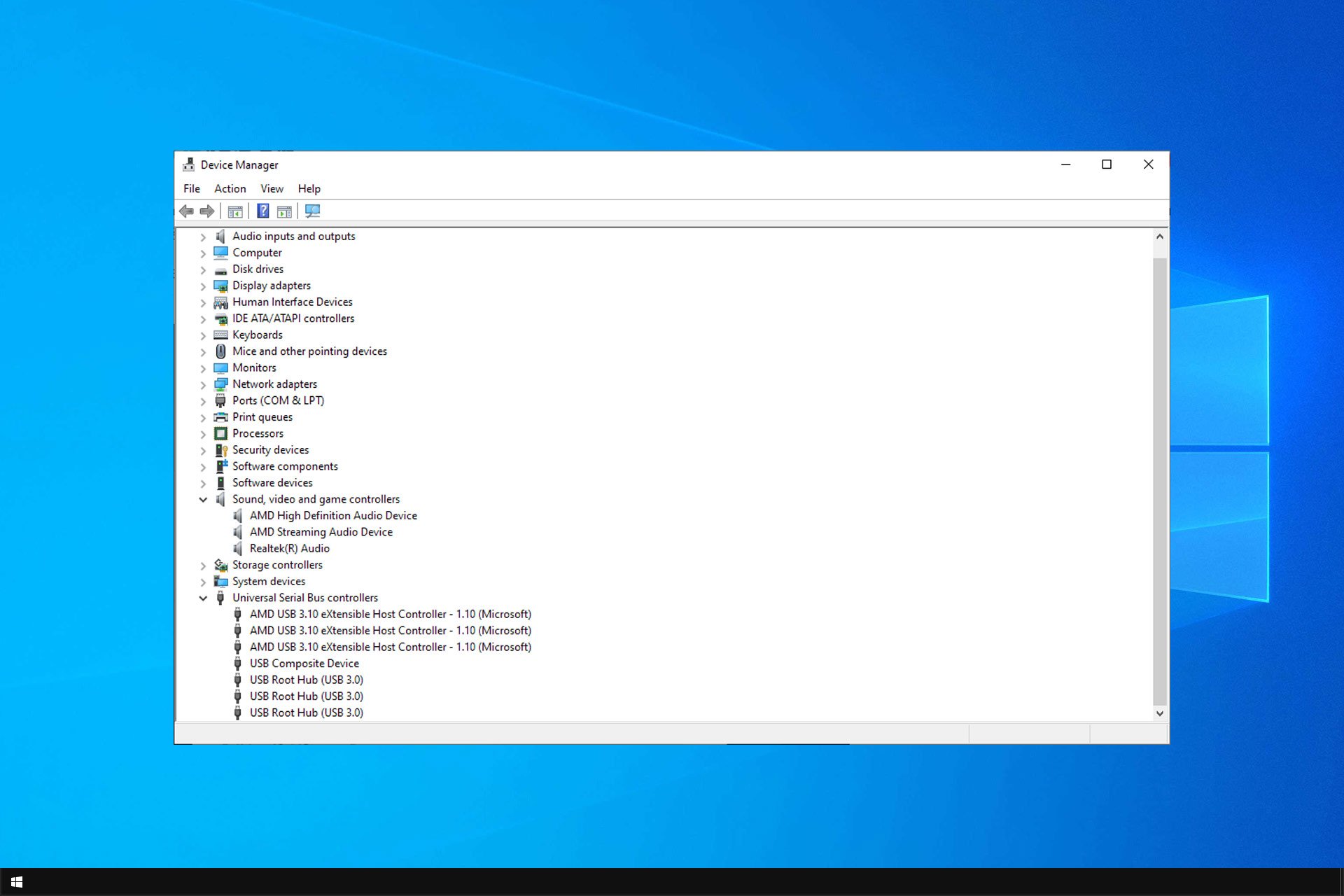Viewport: 1344px width, 896px height.
Task: Expand the System devices chevron
Action: tap(203, 582)
